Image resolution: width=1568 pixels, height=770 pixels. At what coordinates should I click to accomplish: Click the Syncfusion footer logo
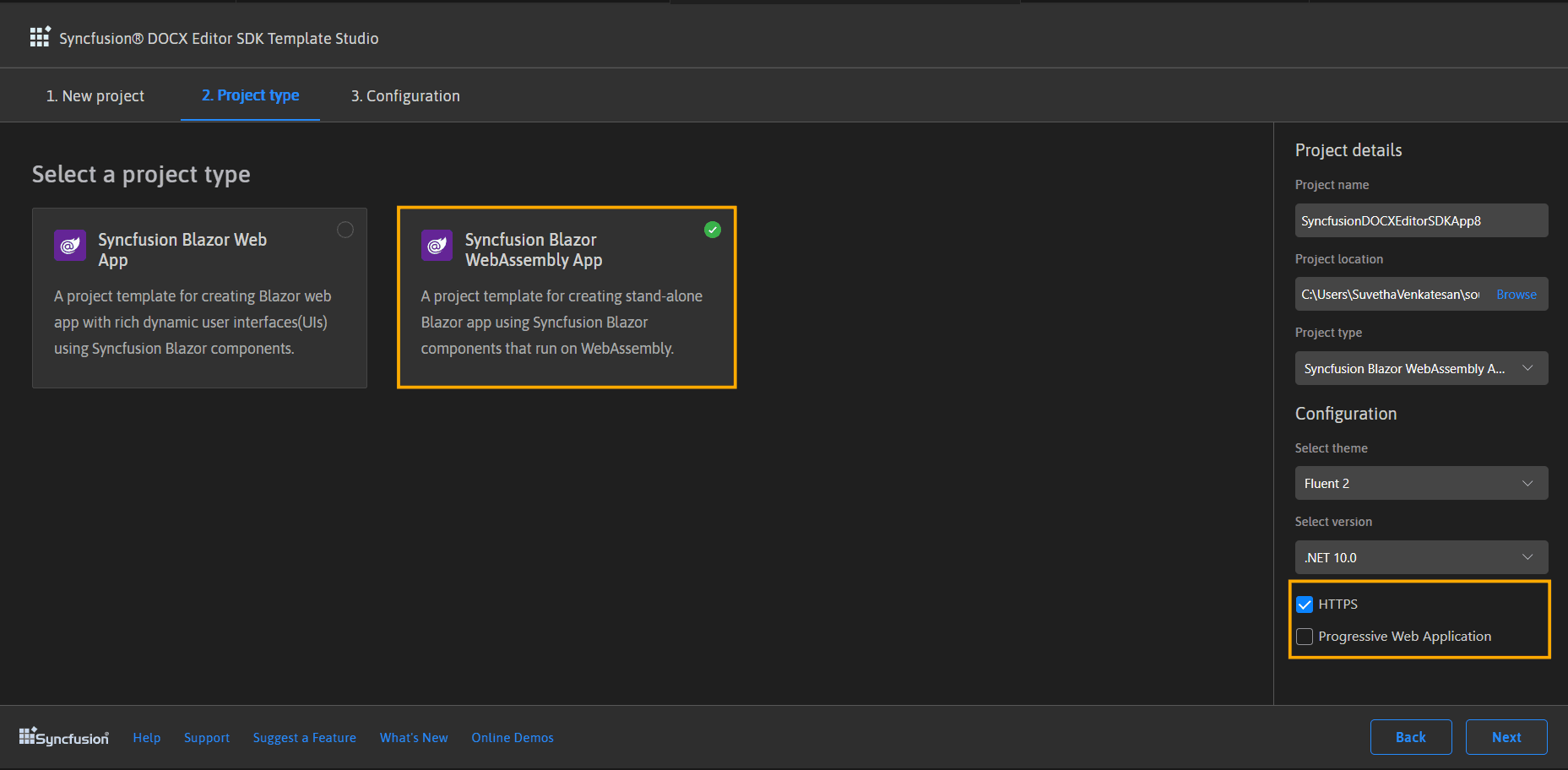click(64, 737)
